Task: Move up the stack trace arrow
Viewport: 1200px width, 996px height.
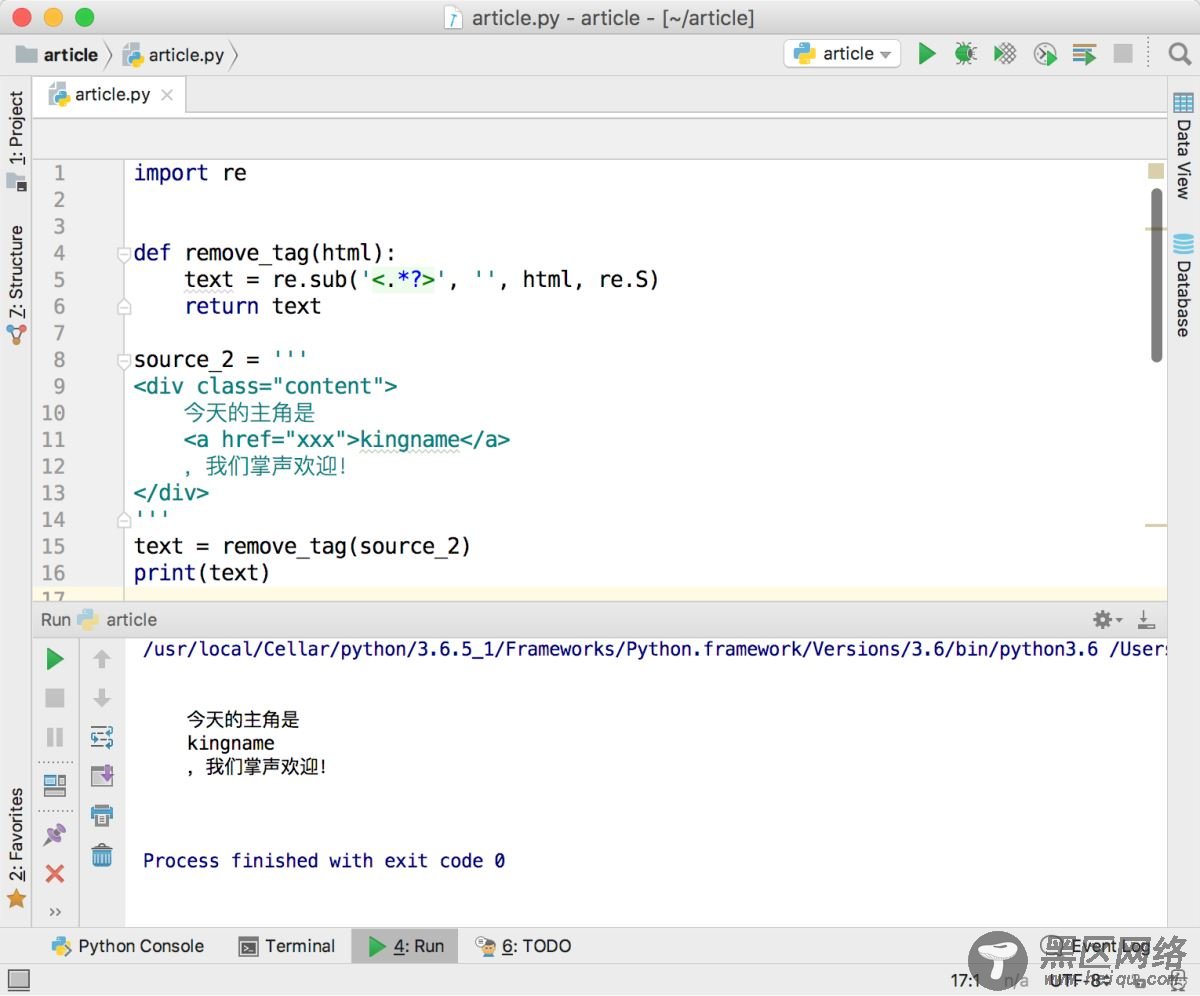Action: point(102,659)
